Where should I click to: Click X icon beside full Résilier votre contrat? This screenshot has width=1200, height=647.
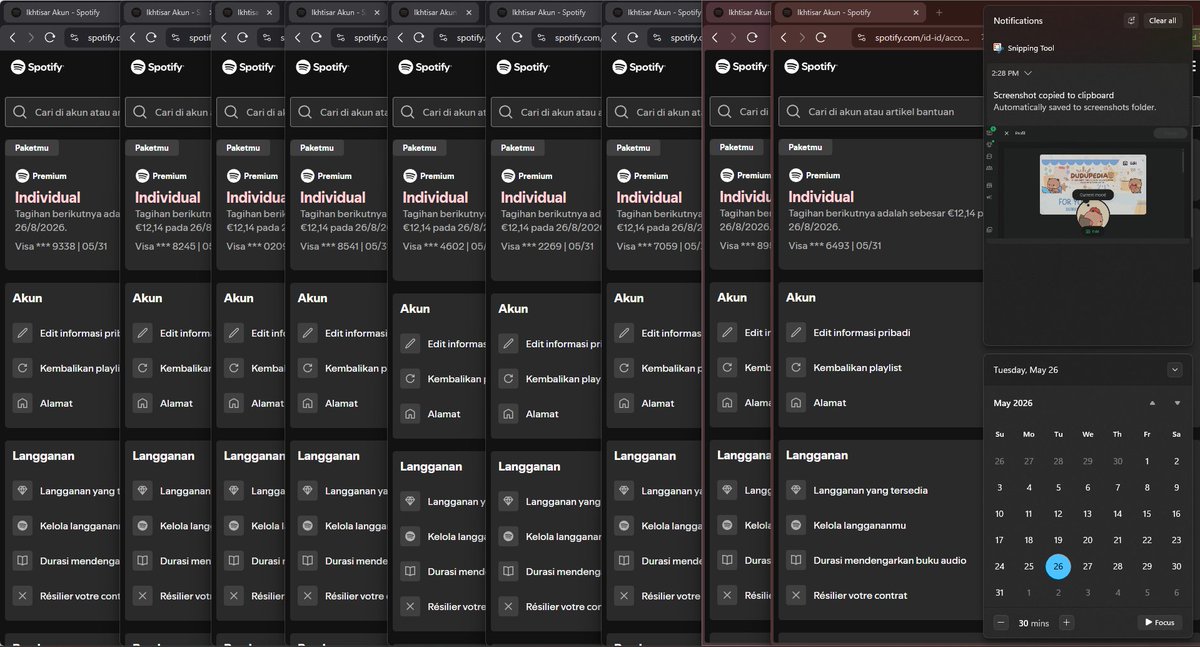click(796, 595)
